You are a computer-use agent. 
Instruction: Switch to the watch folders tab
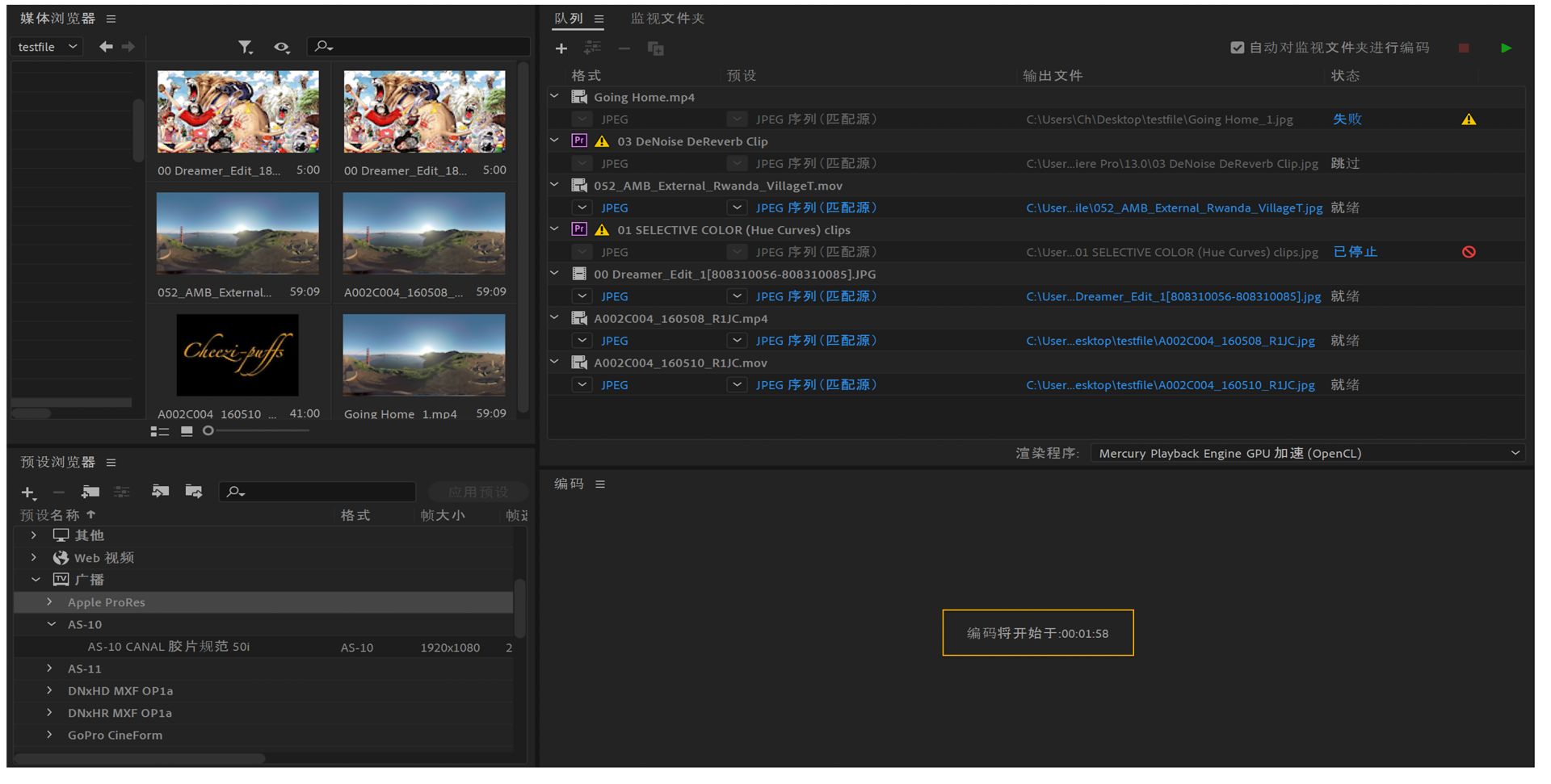click(x=667, y=19)
